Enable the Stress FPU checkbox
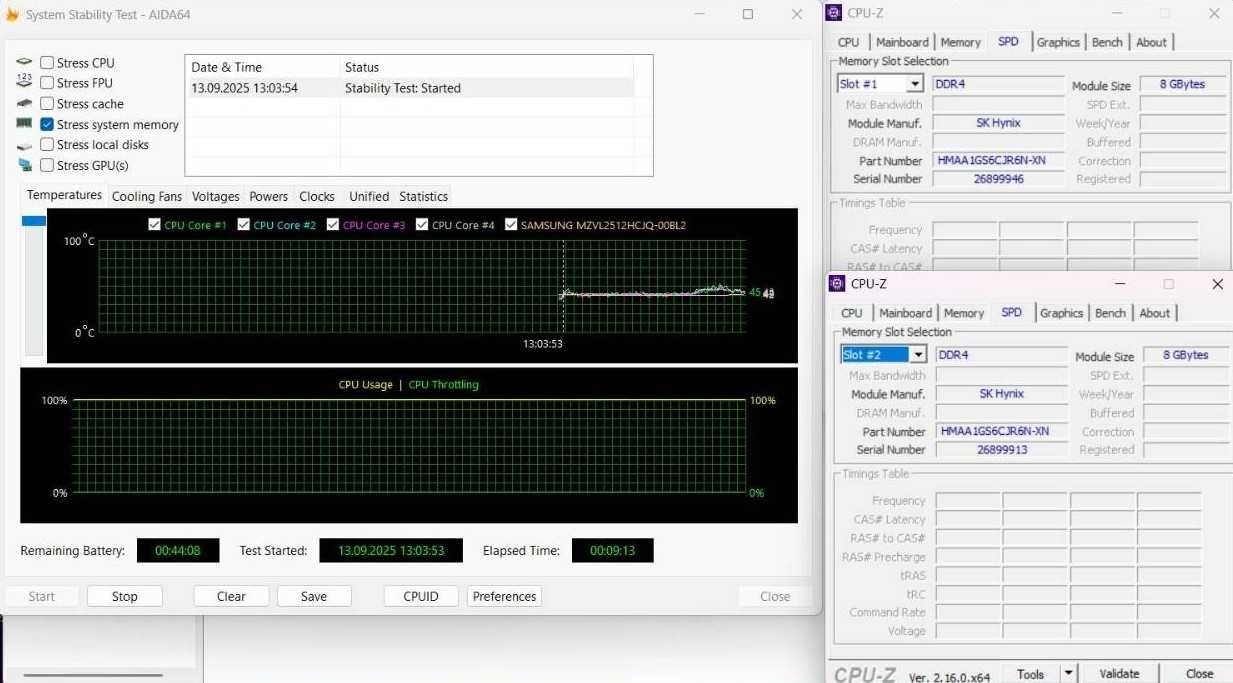 click(47, 83)
